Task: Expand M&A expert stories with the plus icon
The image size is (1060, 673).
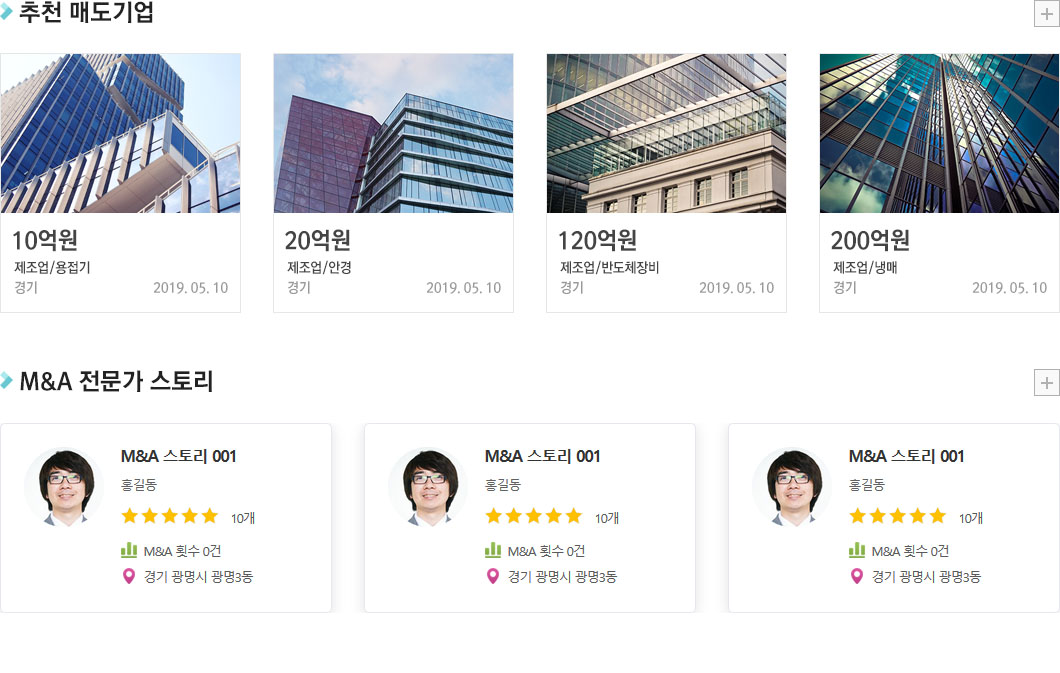Action: click(x=1046, y=382)
